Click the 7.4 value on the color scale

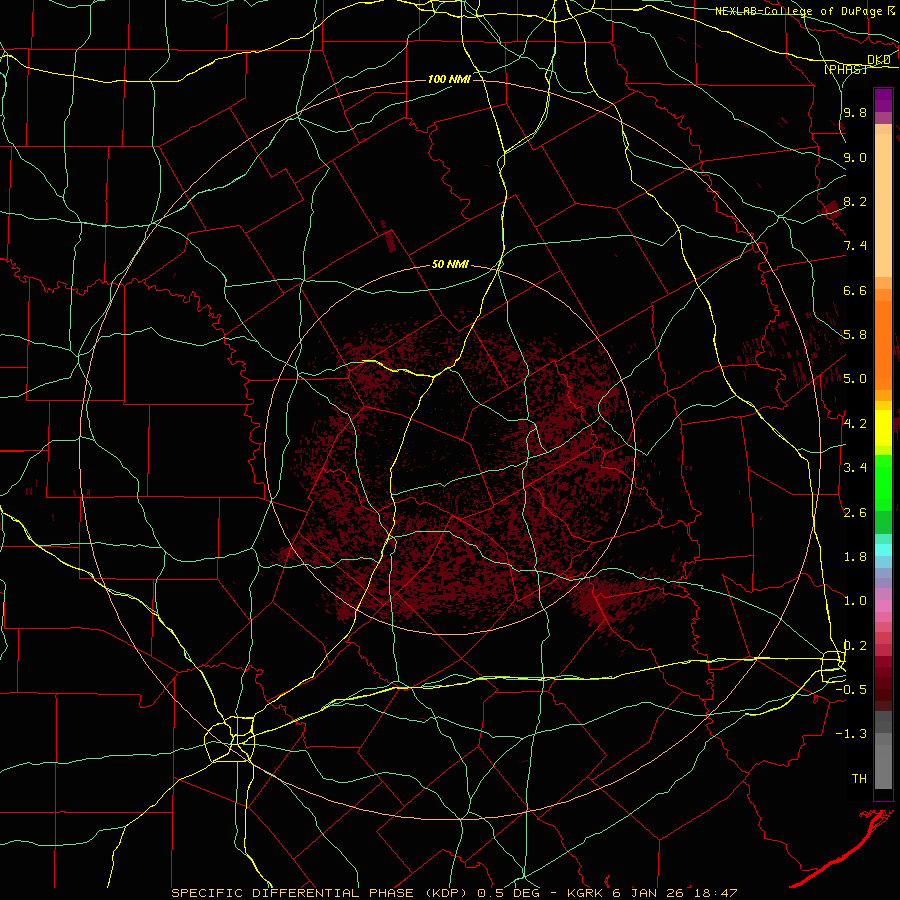click(x=855, y=246)
